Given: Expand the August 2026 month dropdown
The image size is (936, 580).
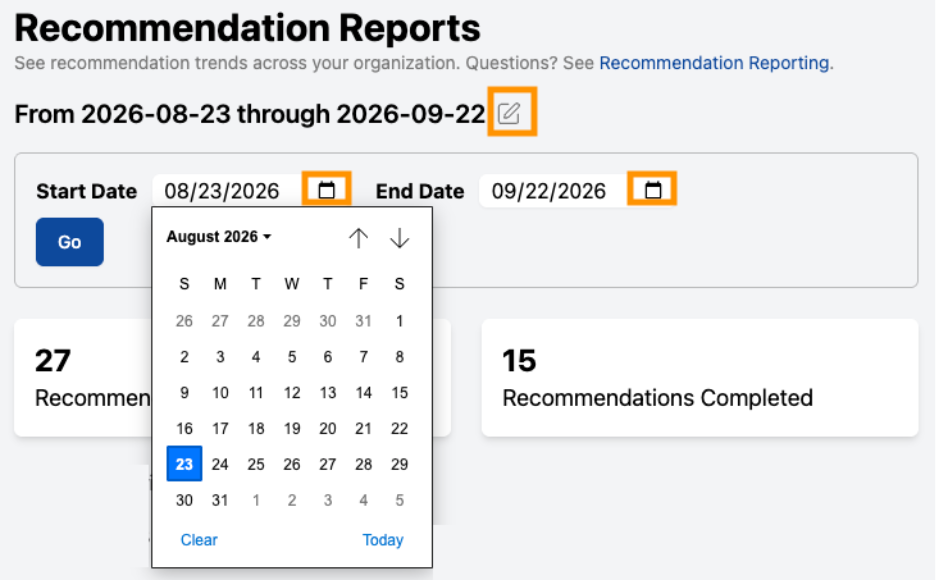Looking at the screenshot, I should [218, 237].
